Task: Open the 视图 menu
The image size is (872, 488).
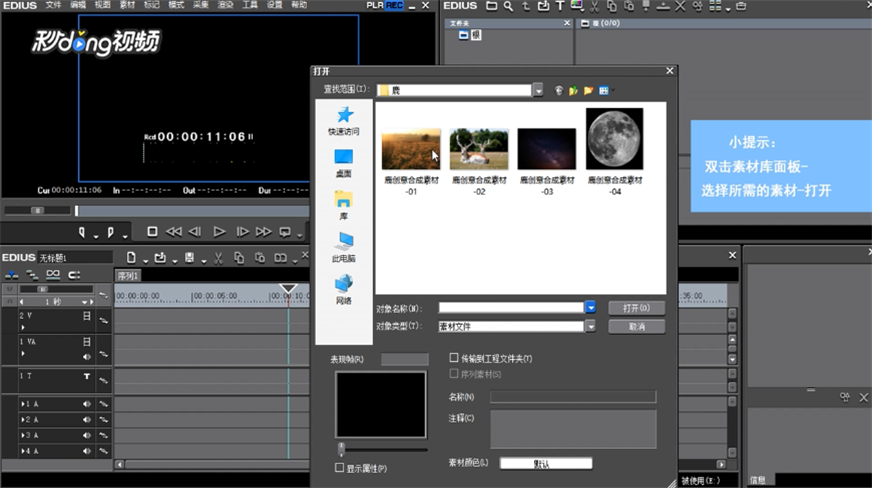Action: (102, 5)
